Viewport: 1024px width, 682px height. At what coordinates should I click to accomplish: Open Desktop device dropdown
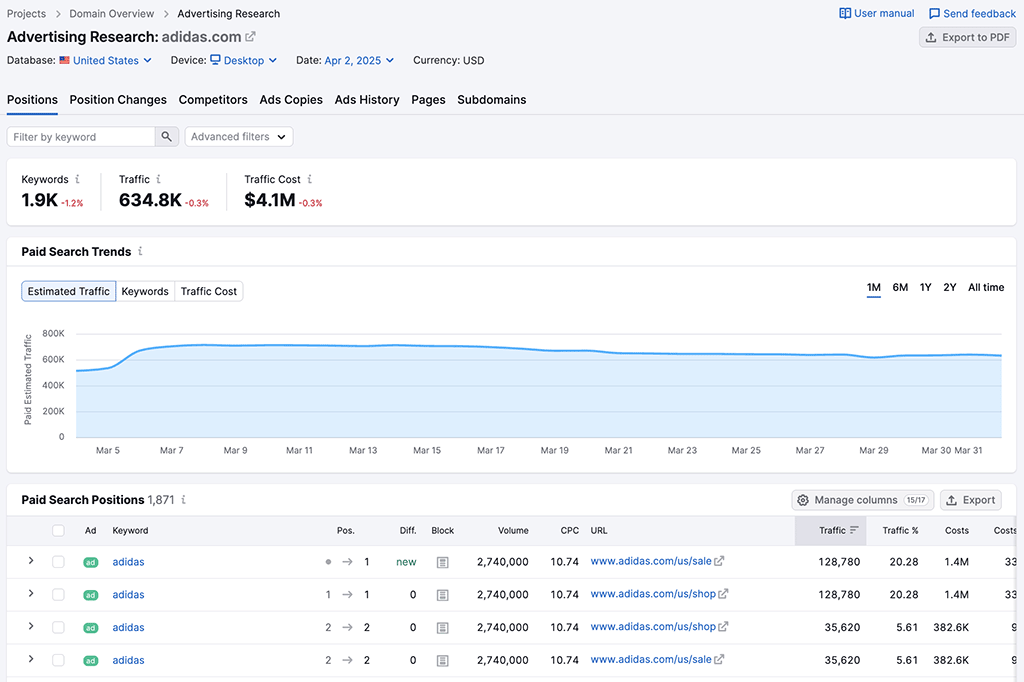tap(244, 60)
